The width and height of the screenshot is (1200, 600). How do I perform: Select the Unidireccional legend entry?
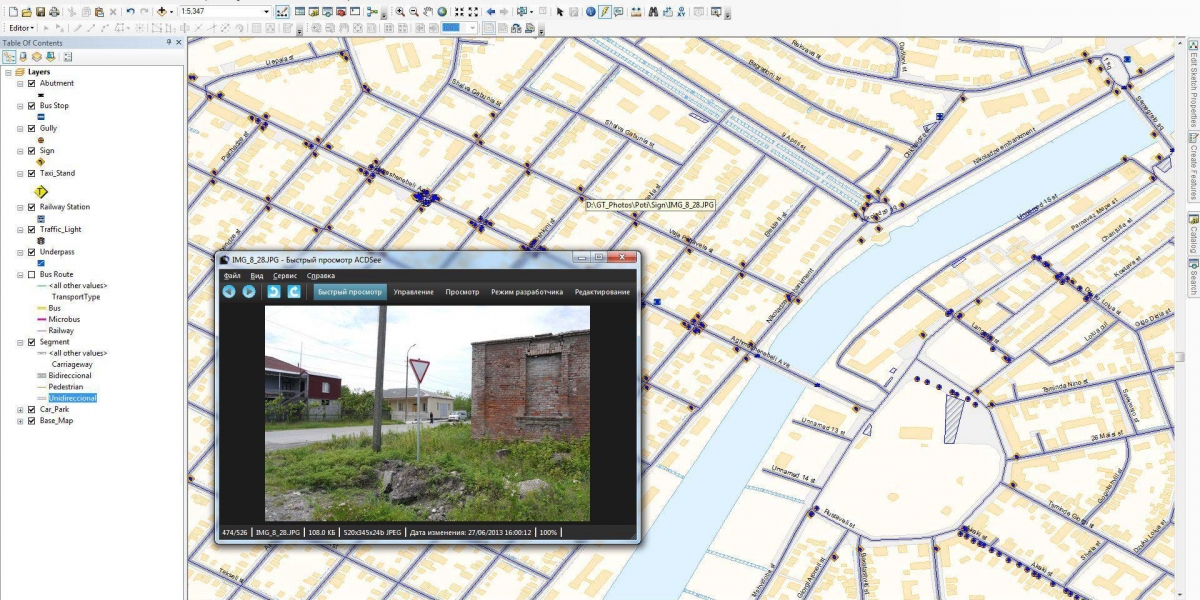[73, 398]
